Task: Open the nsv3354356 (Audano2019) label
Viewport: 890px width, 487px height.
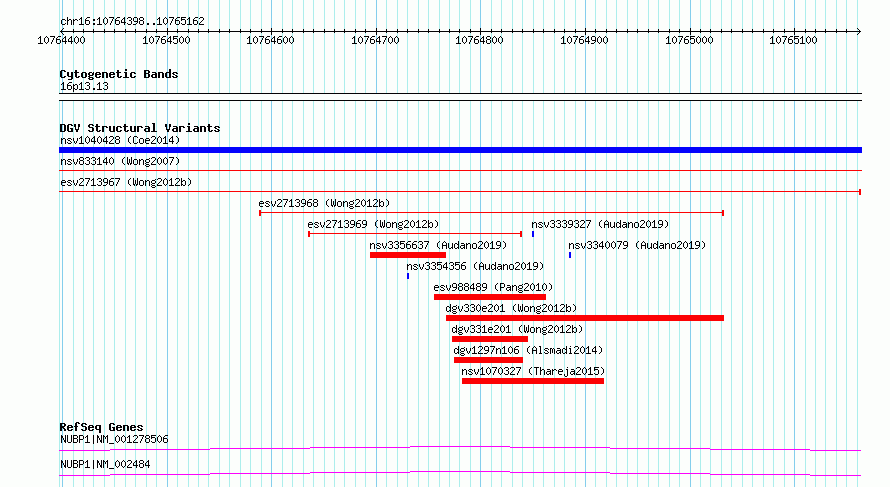Action: (x=475, y=266)
